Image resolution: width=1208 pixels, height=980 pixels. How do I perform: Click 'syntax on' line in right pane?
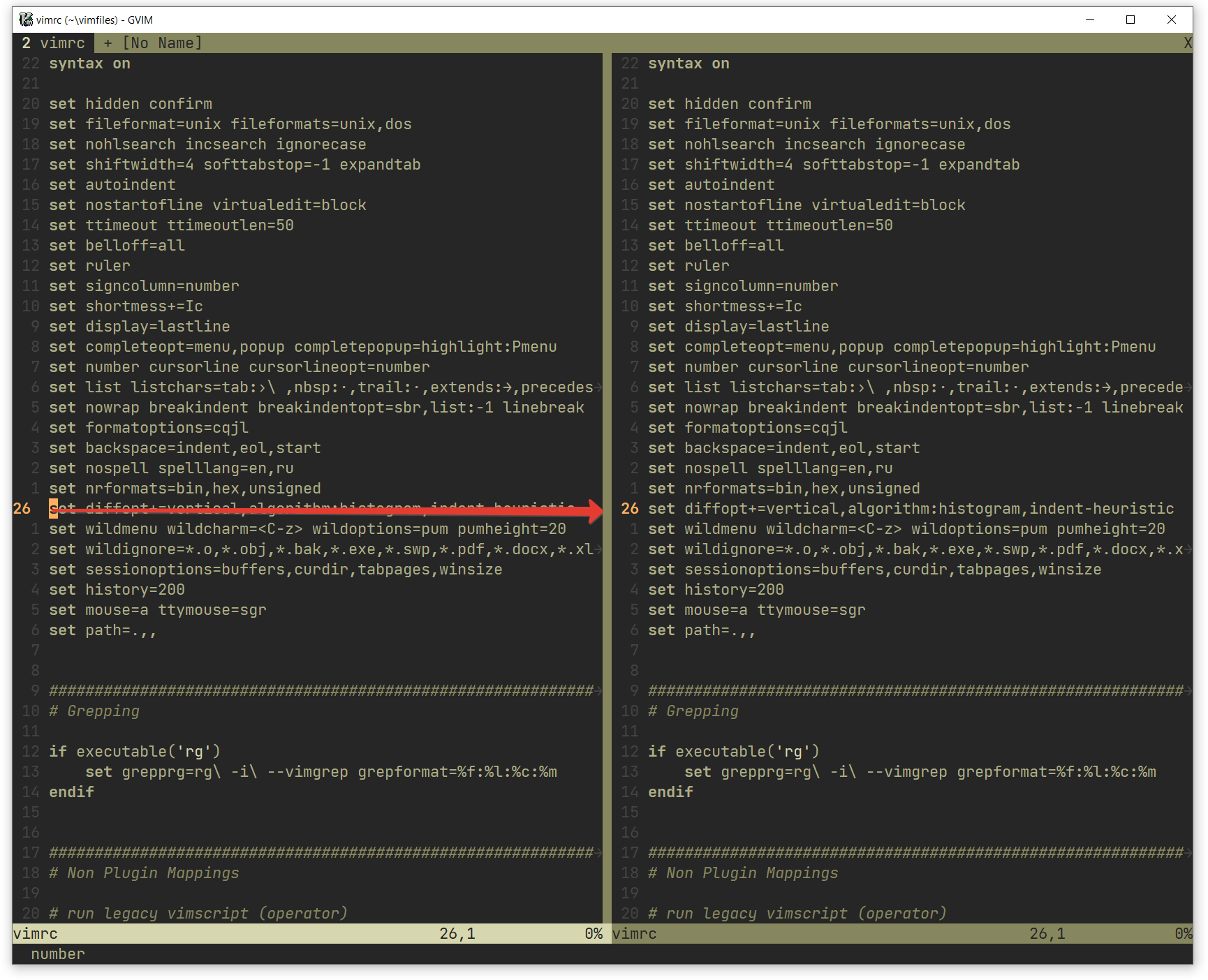coord(688,64)
